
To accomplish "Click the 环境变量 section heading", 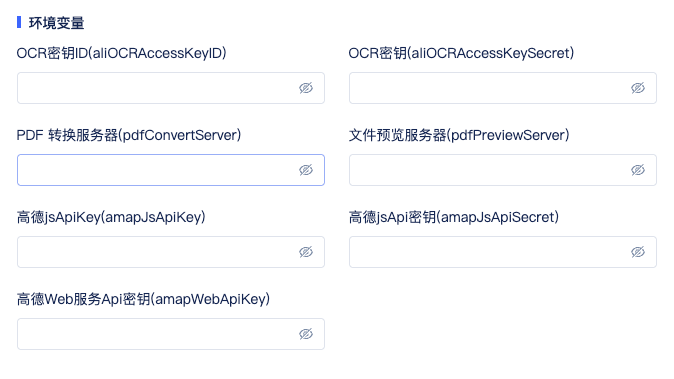I will (x=56, y=23).
